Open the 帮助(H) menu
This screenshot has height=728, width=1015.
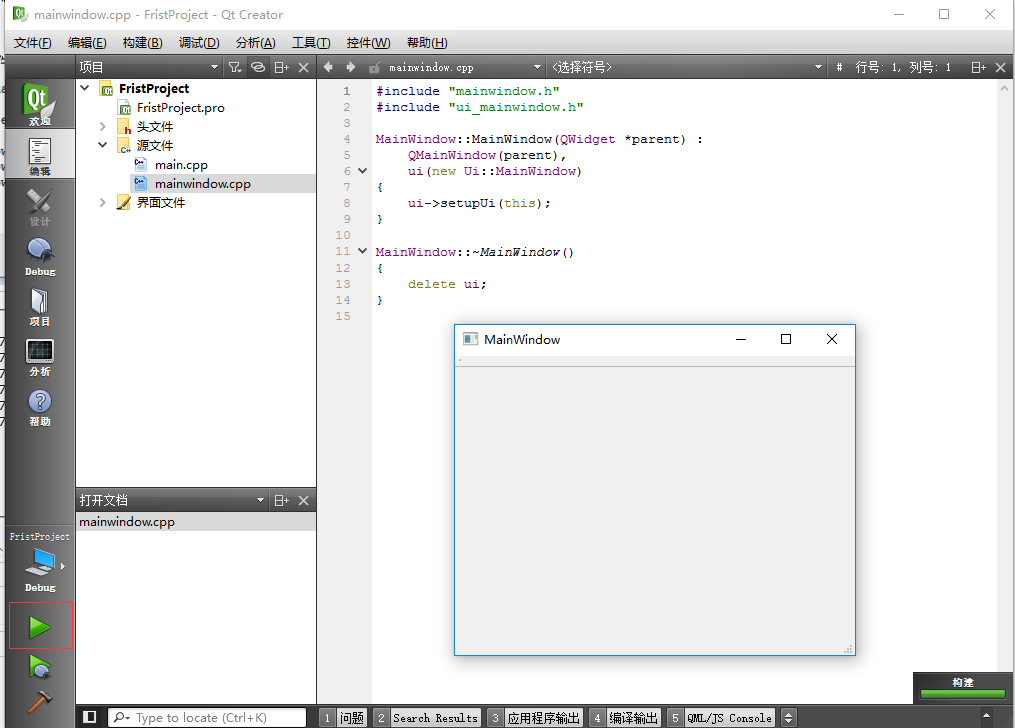click(x=427, y=43)
